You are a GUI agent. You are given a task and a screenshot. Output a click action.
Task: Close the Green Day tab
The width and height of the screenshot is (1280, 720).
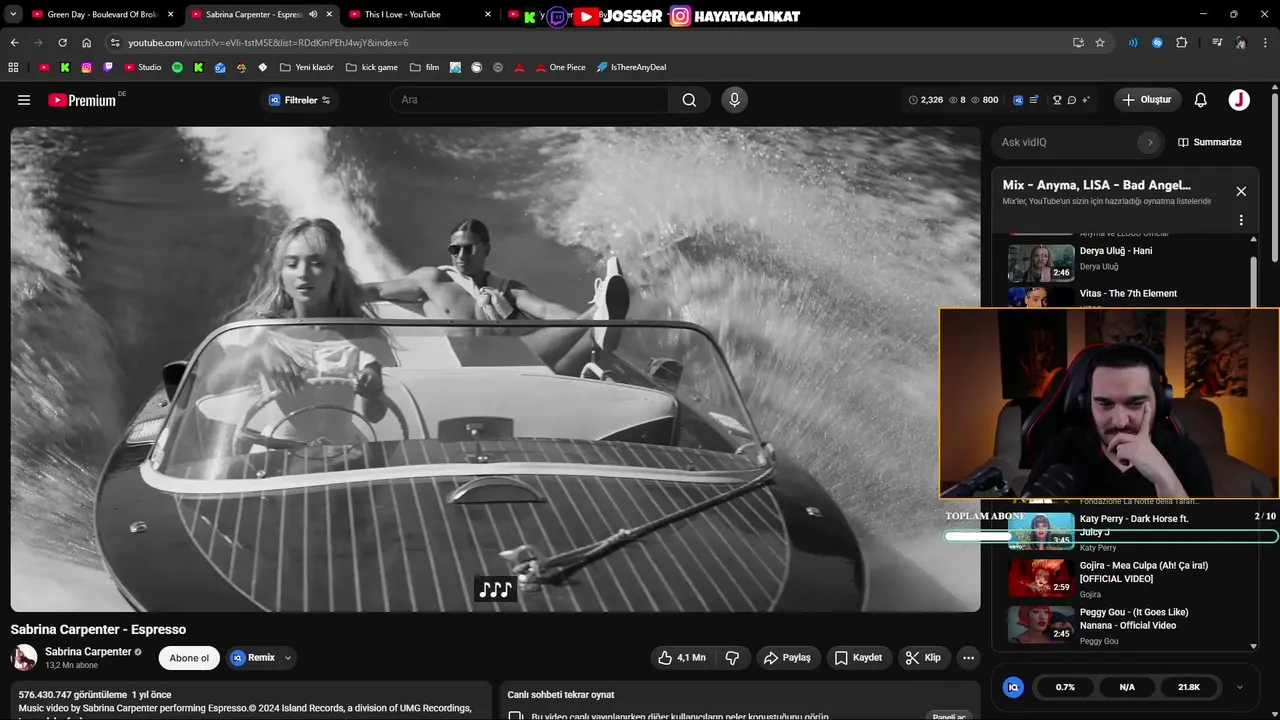coord(171,15)
